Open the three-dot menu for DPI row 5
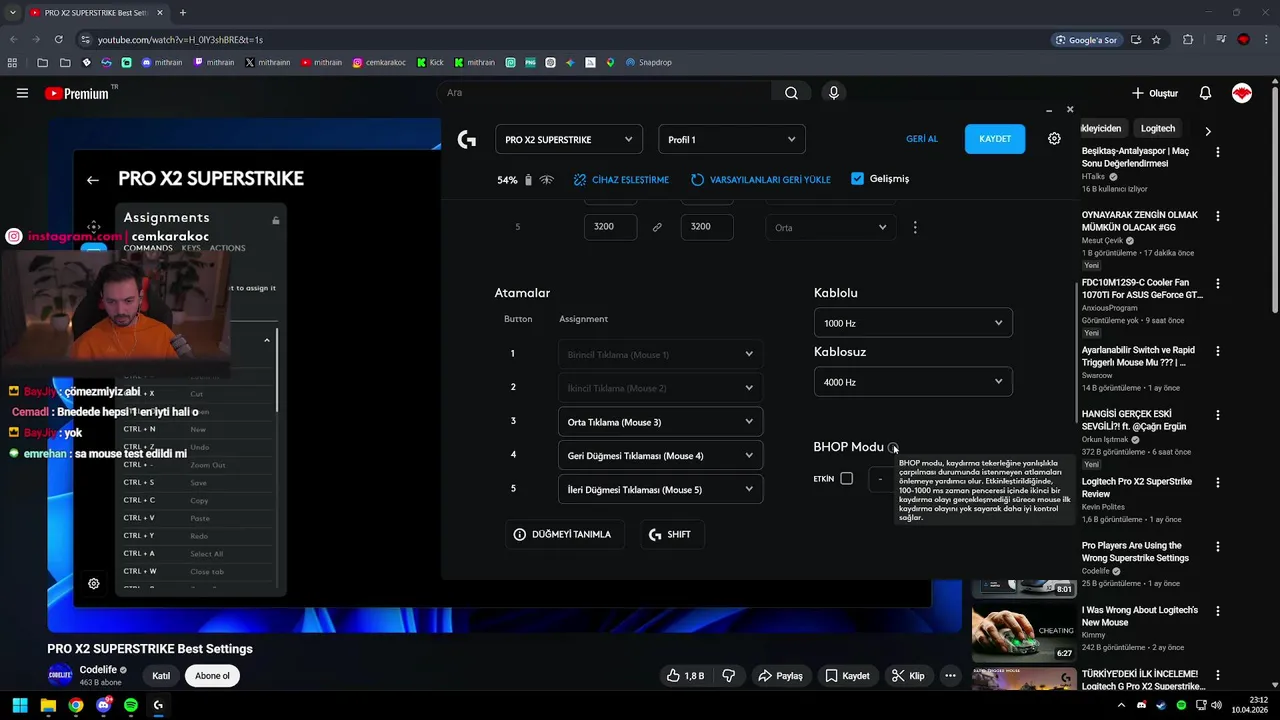 coord(915,227)
